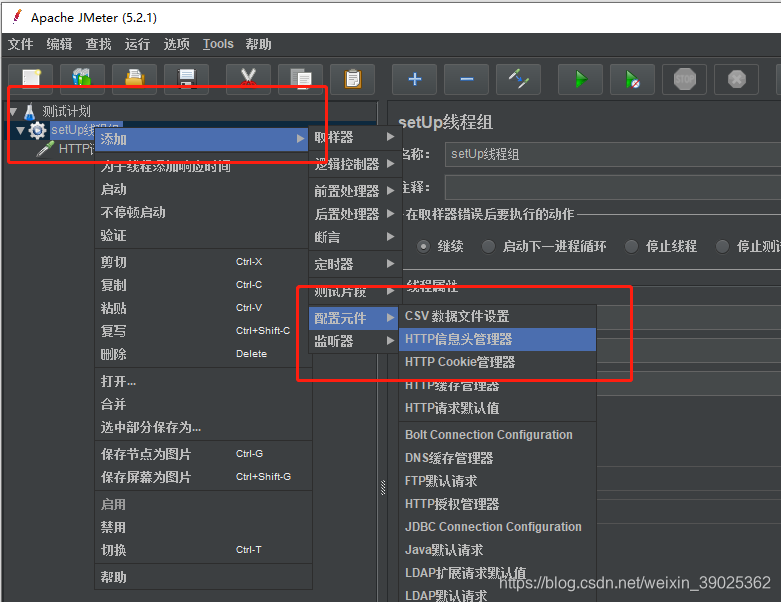The image size is (781, 602).
Task: Choose HTTP请求默认值
Action: (x=497, y=408)
